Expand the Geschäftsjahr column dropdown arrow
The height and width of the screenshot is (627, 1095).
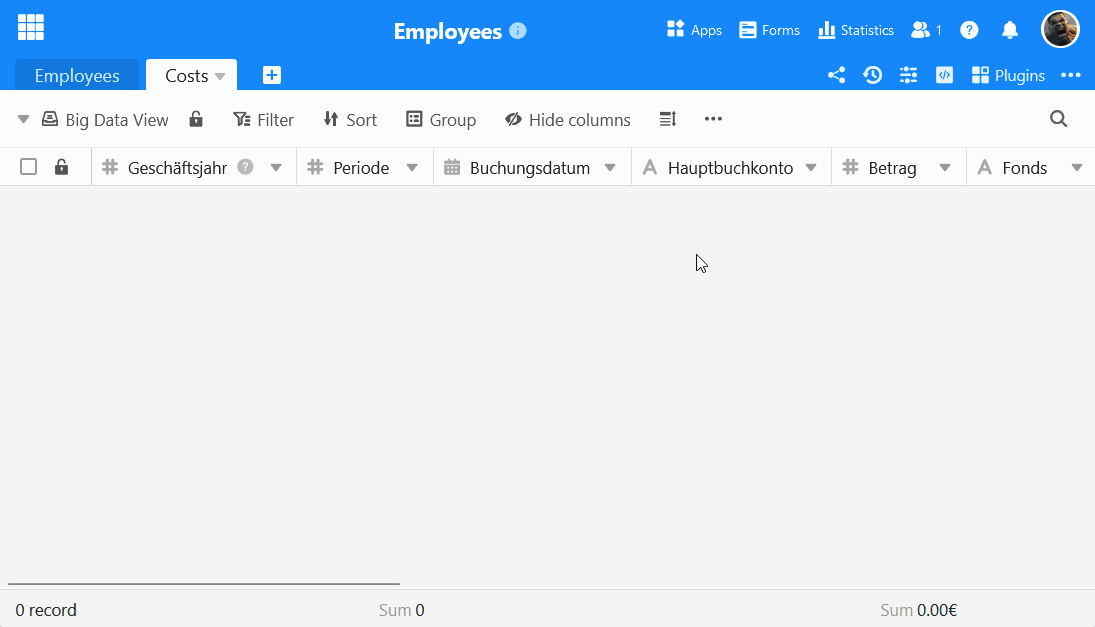(276, 168)
